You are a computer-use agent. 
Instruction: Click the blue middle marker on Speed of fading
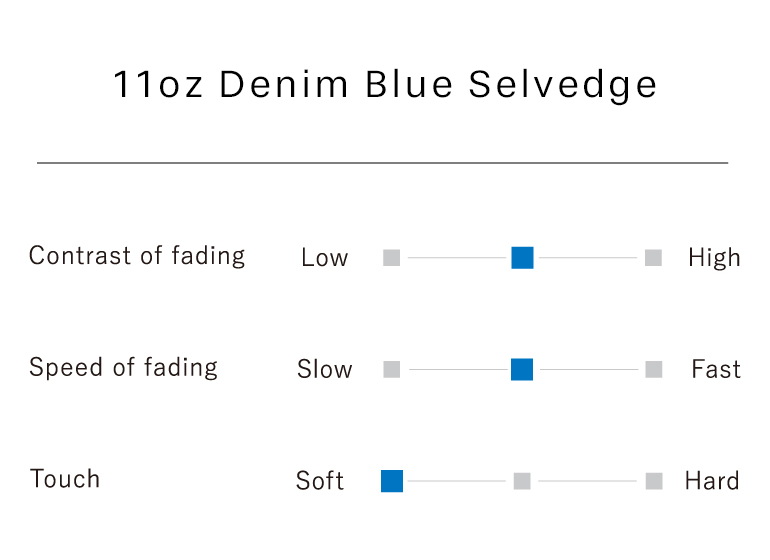click(x=522, y=369)
